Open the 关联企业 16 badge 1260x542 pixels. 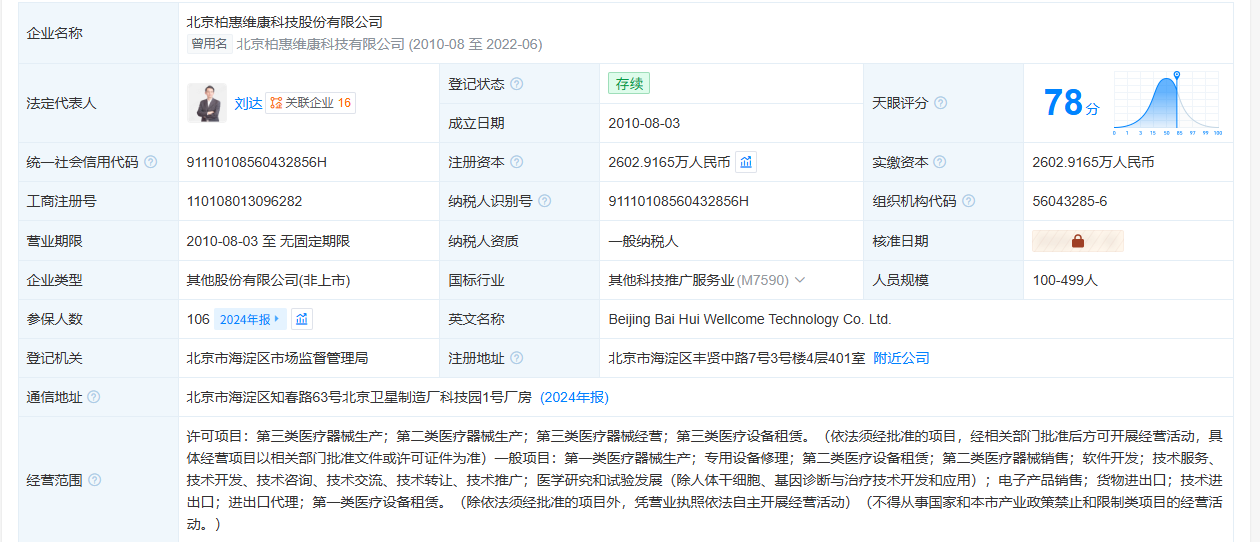pos(311,103)
